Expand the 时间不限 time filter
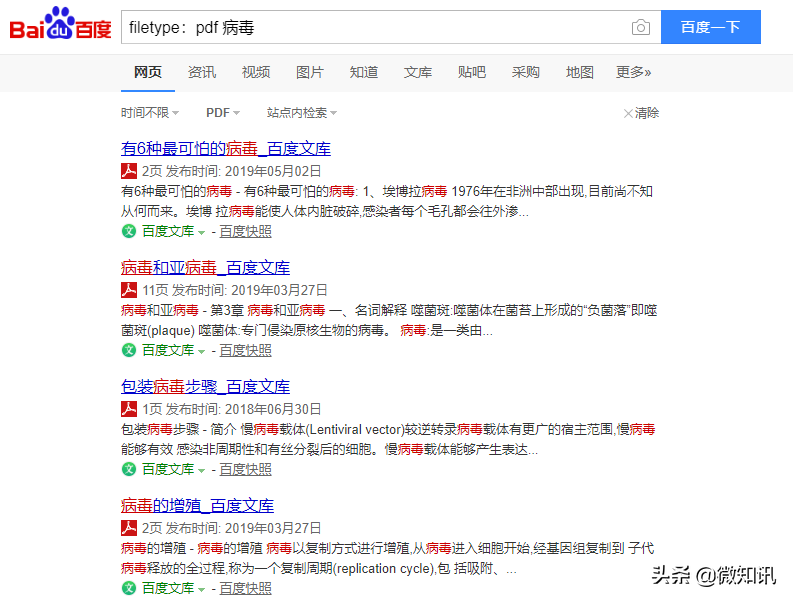793x602 pixels. 150,112
